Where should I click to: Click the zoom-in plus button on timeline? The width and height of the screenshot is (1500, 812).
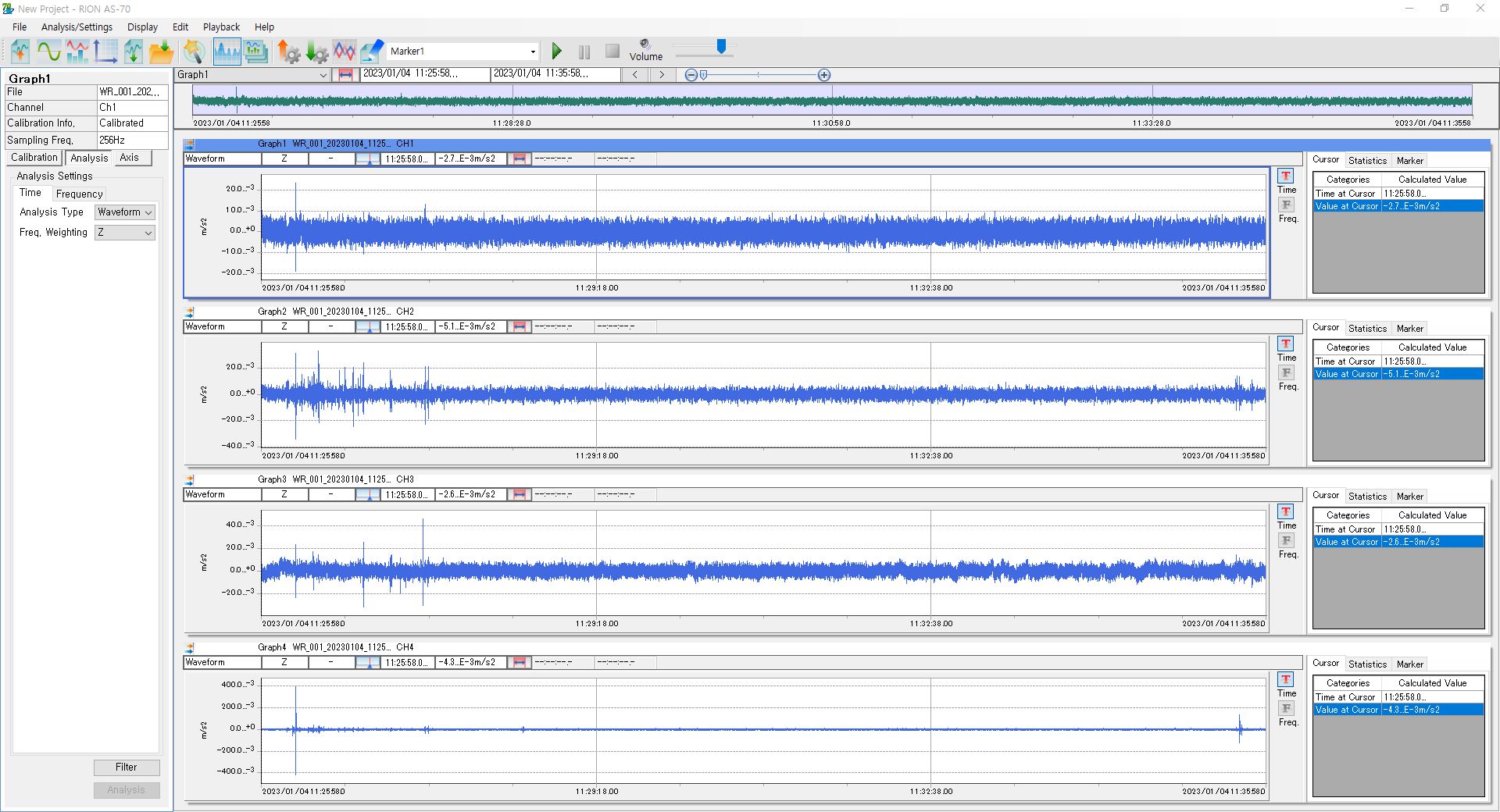pyautogui.click(x=824, y=75)
